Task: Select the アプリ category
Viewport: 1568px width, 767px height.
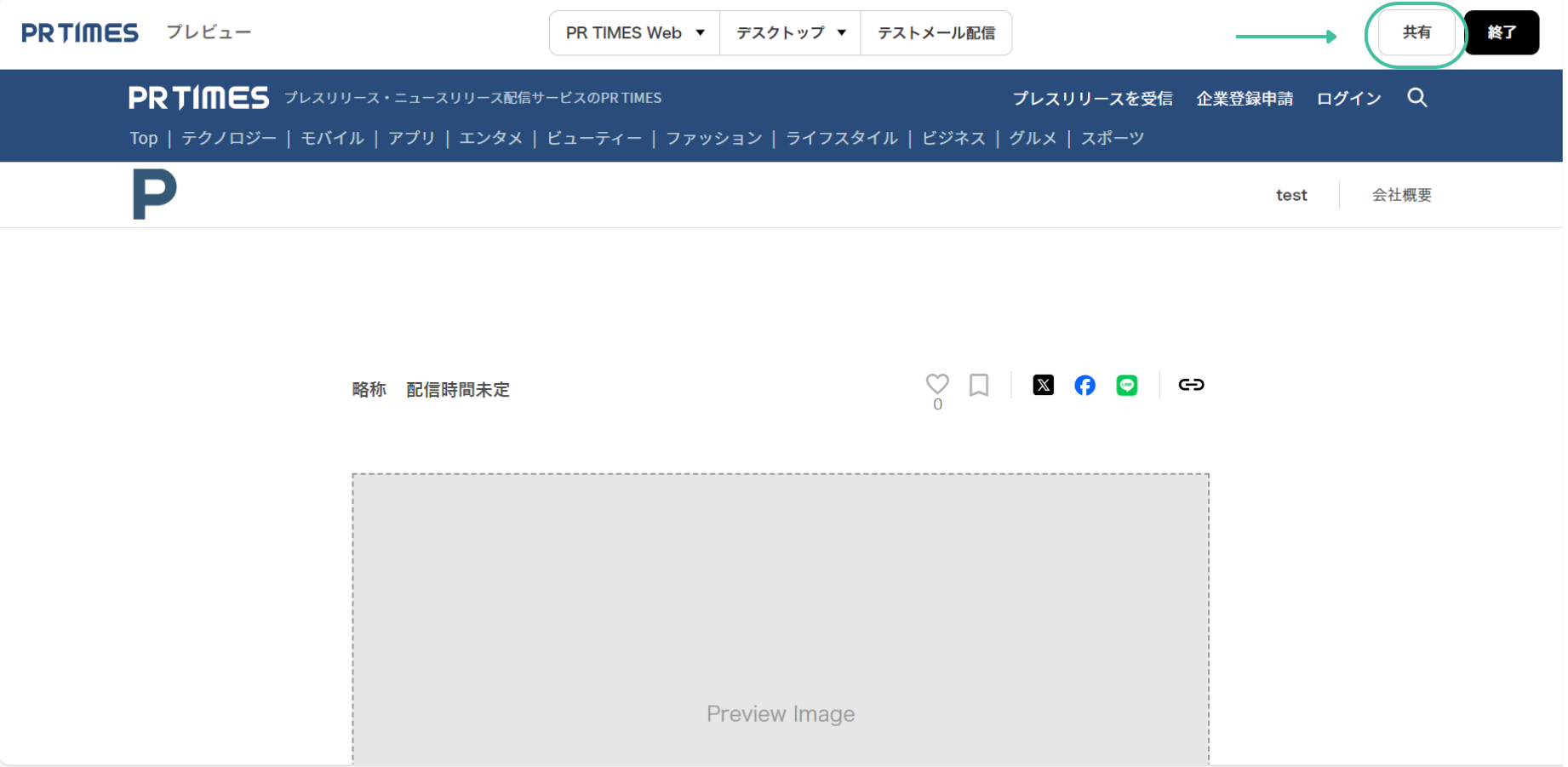Action: point(411,138)
